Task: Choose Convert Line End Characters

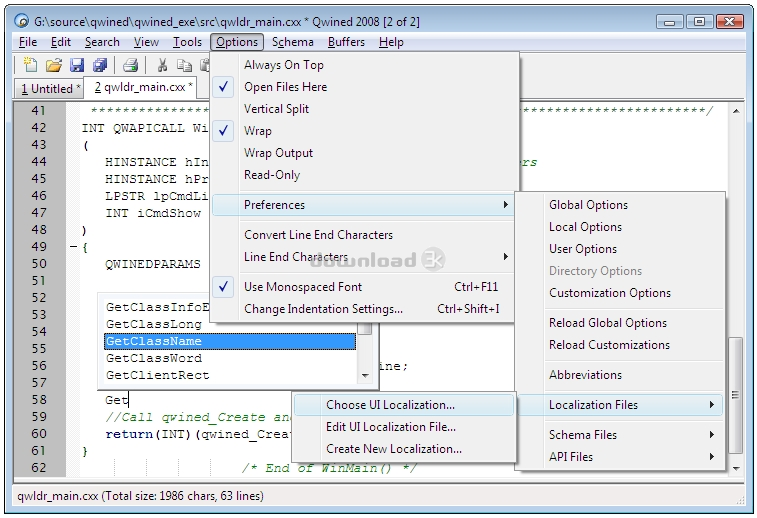Action: coord(363,235)
